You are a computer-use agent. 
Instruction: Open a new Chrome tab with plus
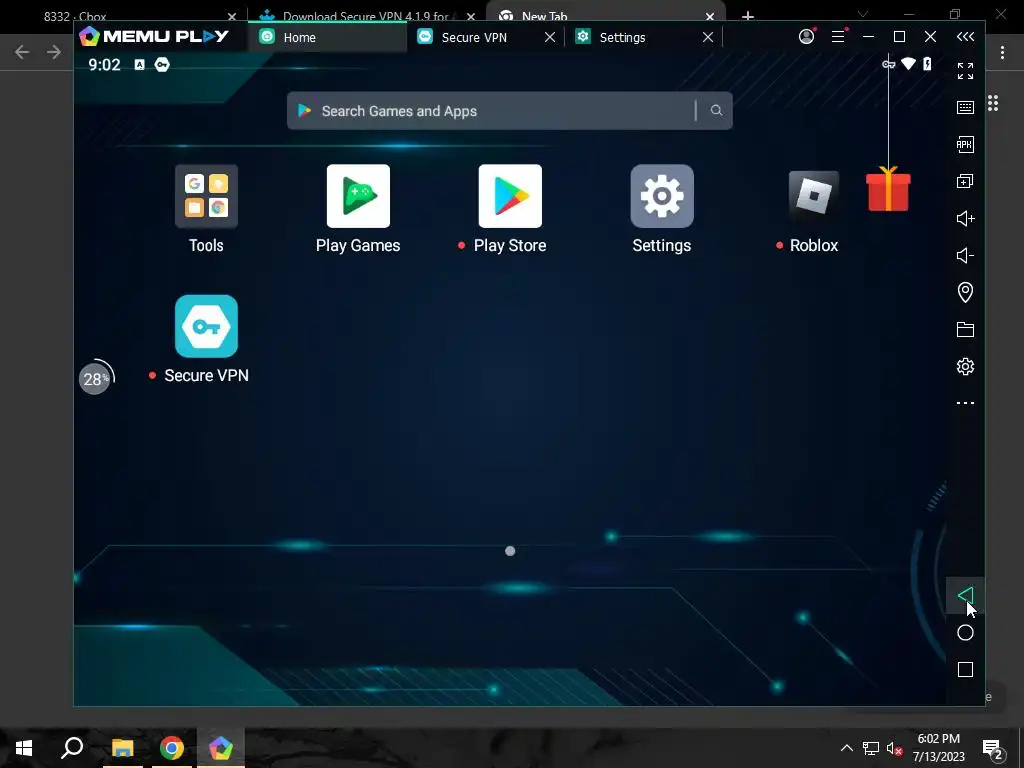(748, 16)
